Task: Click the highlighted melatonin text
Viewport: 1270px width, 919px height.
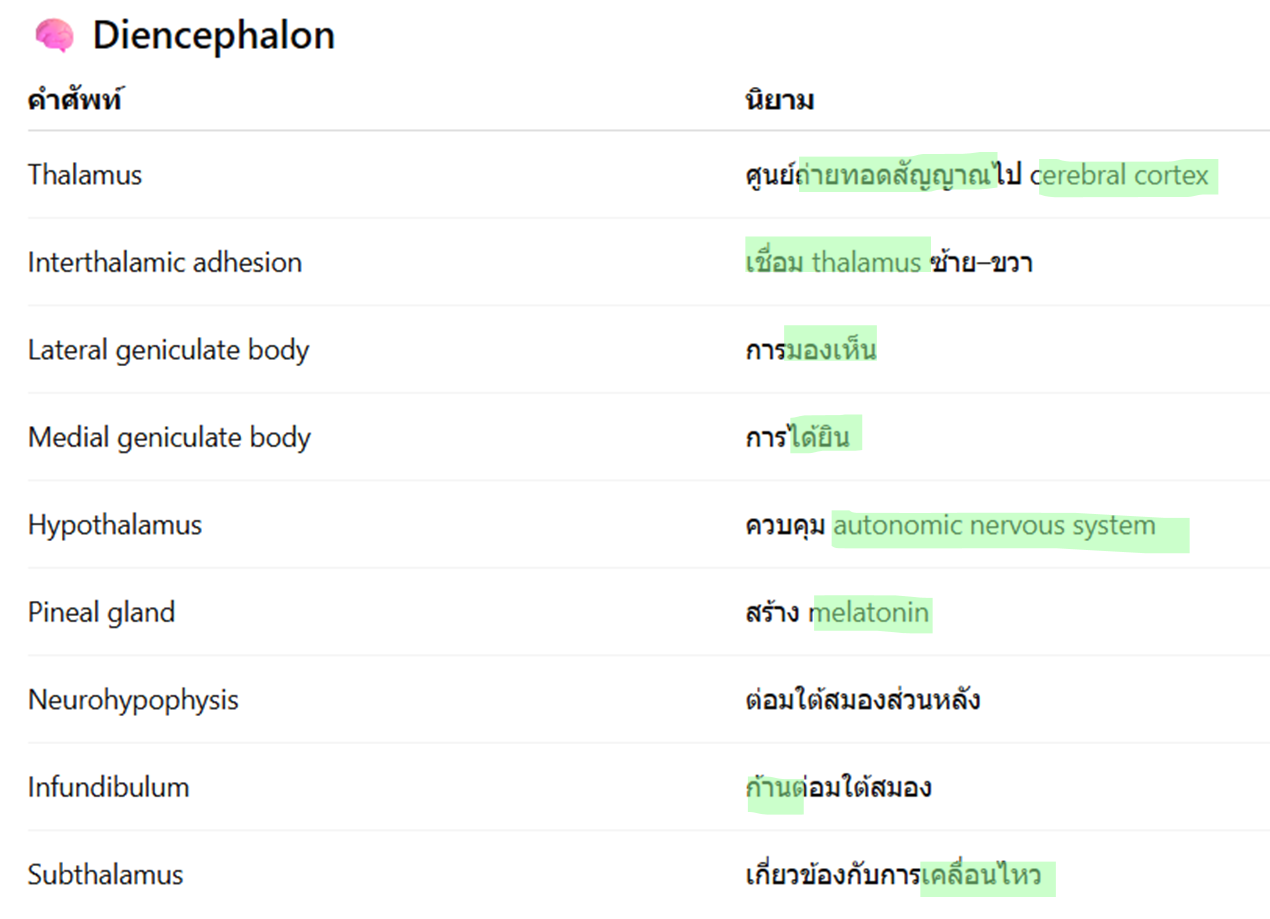Action: point(871,613)
